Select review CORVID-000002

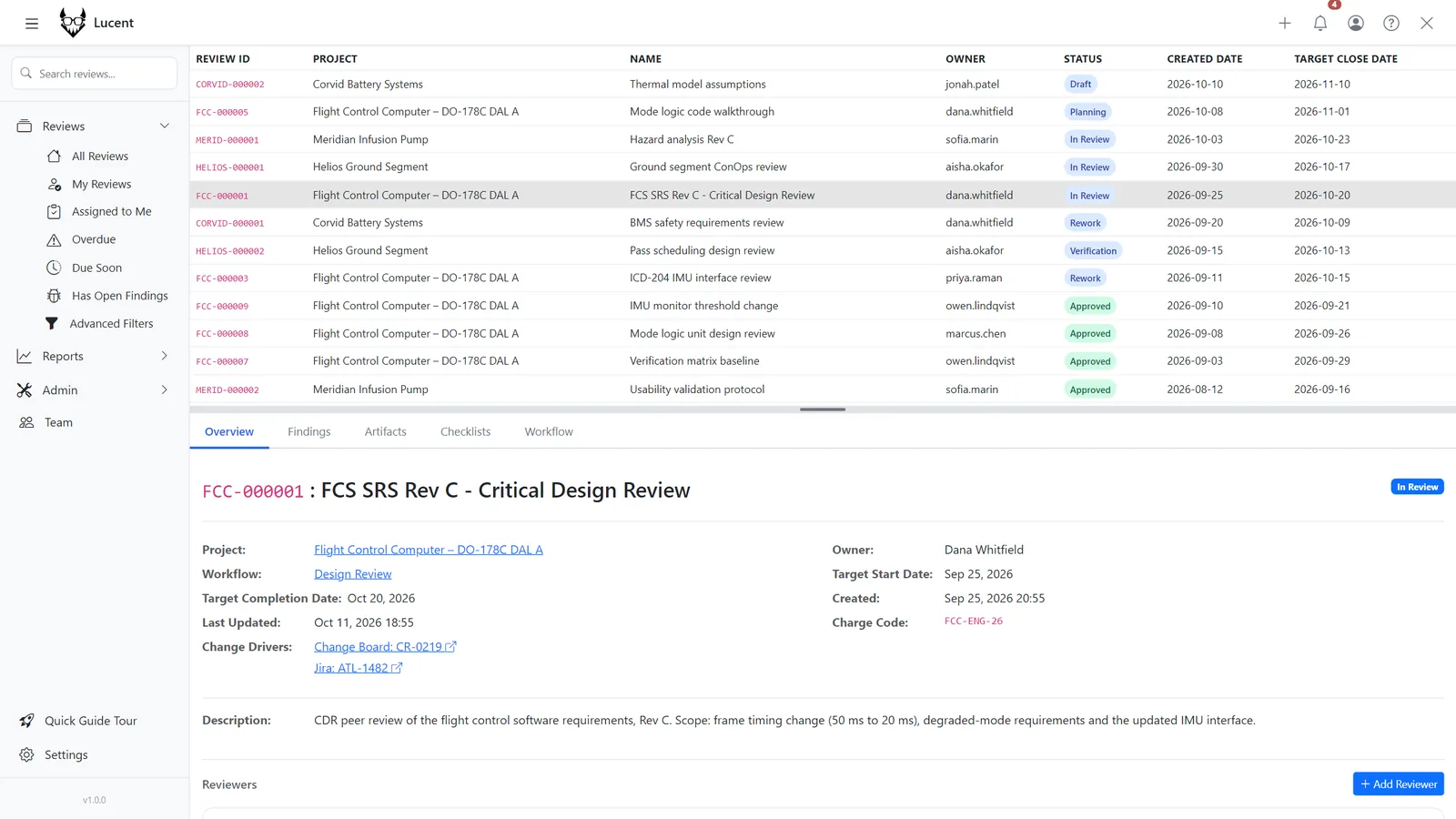pyautogui.click(x=230, y=85)
